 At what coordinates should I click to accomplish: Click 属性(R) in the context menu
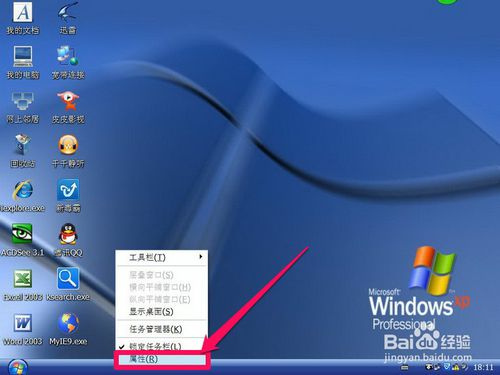[x=162, y=359]
